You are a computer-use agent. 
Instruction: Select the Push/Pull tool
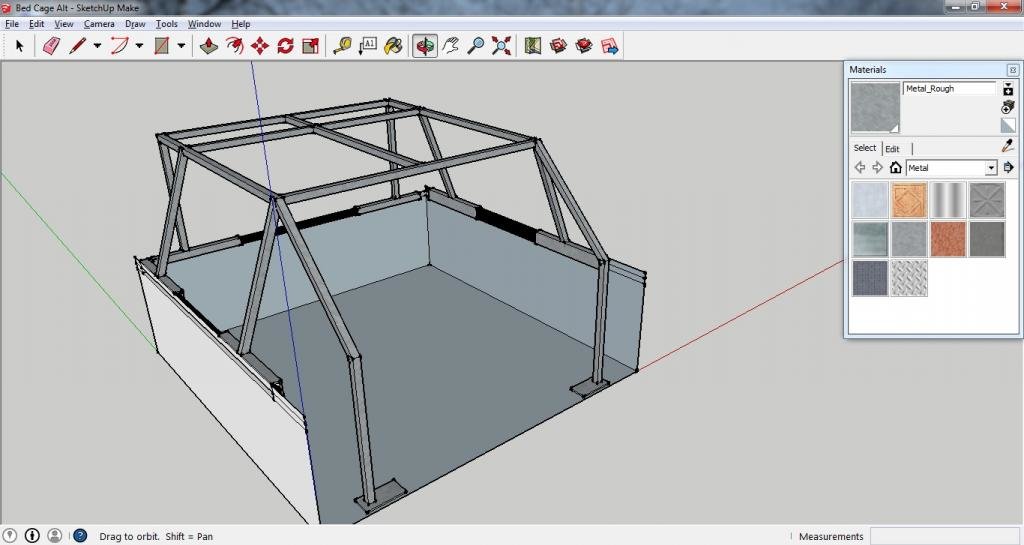point(208,46)
